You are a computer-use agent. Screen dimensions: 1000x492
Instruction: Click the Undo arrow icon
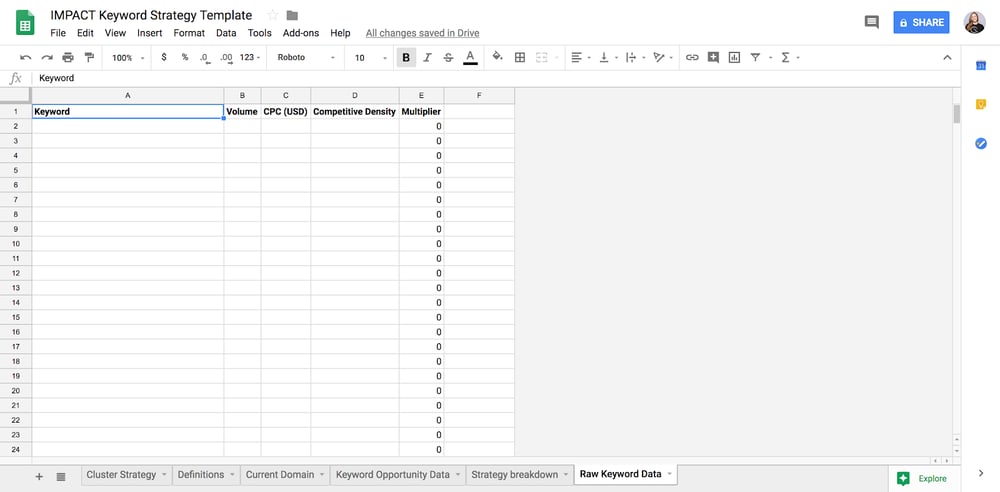[x=26, y=57]
